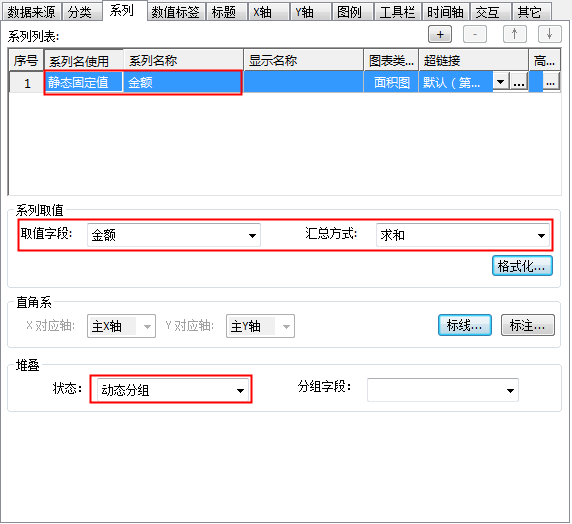Select the 静态固定值 cell in series row
This screenshot has height=524, width=572.
coord(84,82)
